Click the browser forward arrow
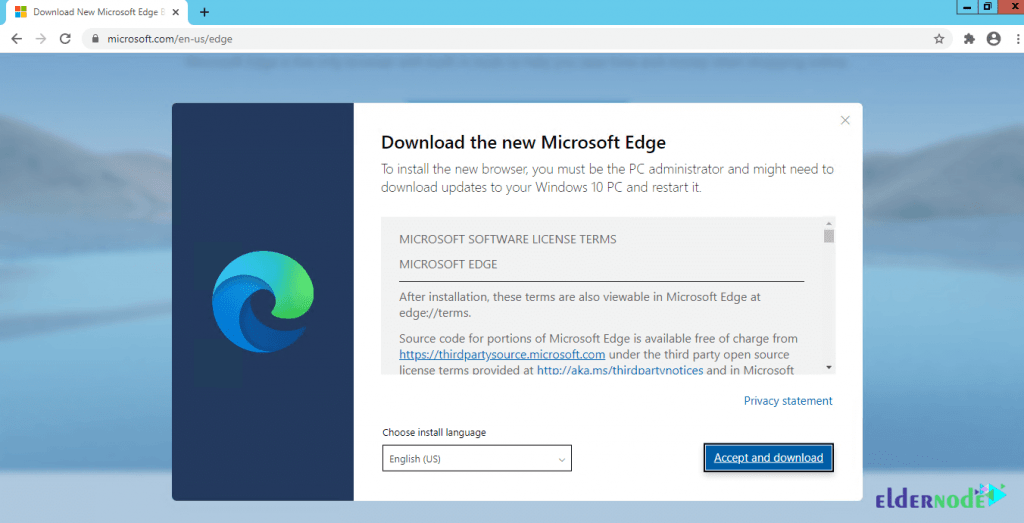This screenshot has width=1024, height=523. [x=41, y=39]
